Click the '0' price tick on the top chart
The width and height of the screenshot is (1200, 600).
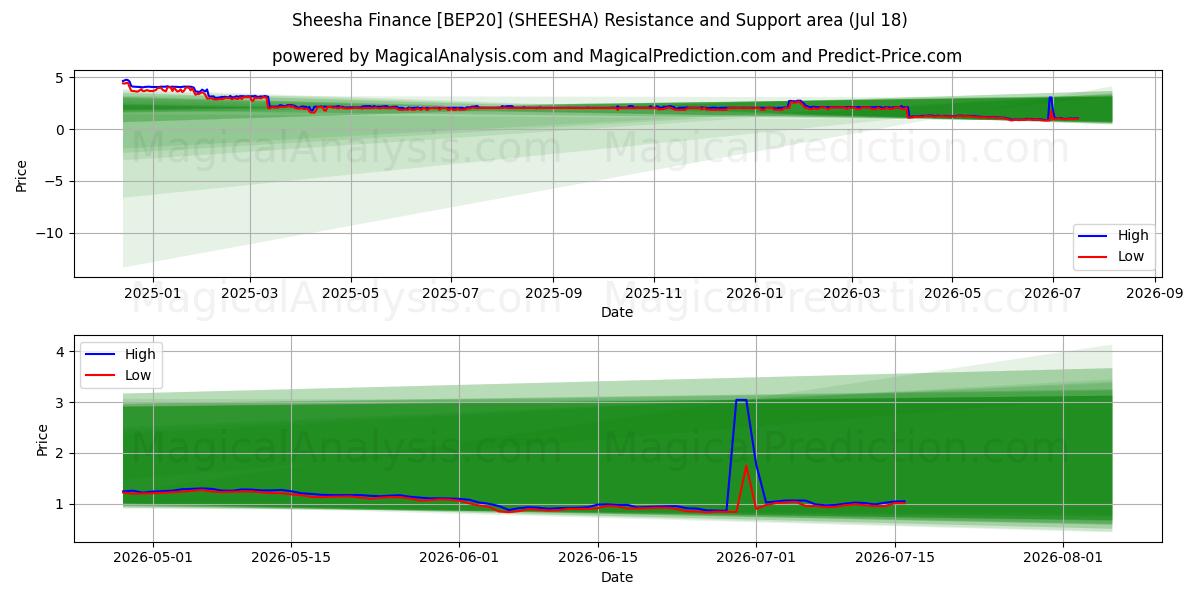click(x=61, y=129)
